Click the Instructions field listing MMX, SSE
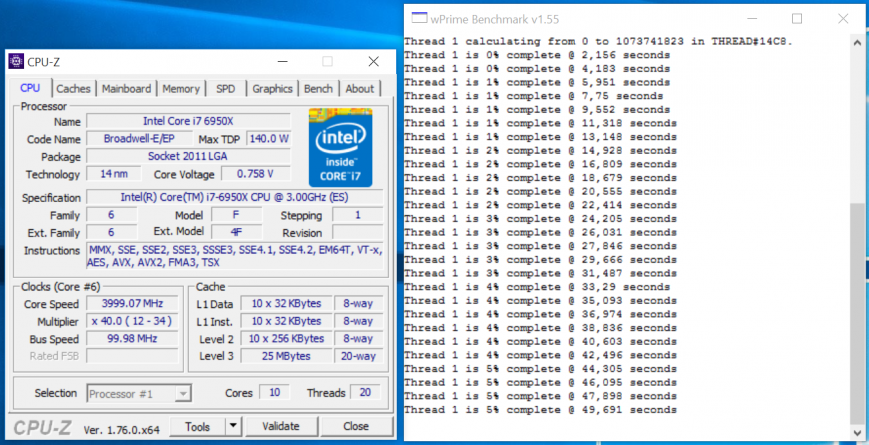869x445 pixels. [234, 257]
